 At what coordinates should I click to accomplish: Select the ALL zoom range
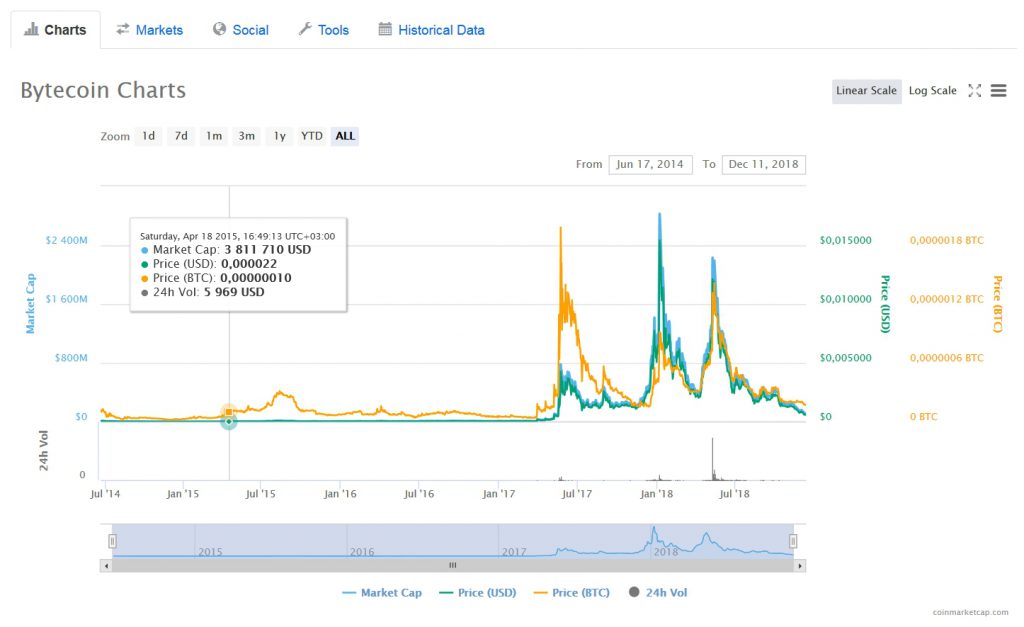[345, 136]
